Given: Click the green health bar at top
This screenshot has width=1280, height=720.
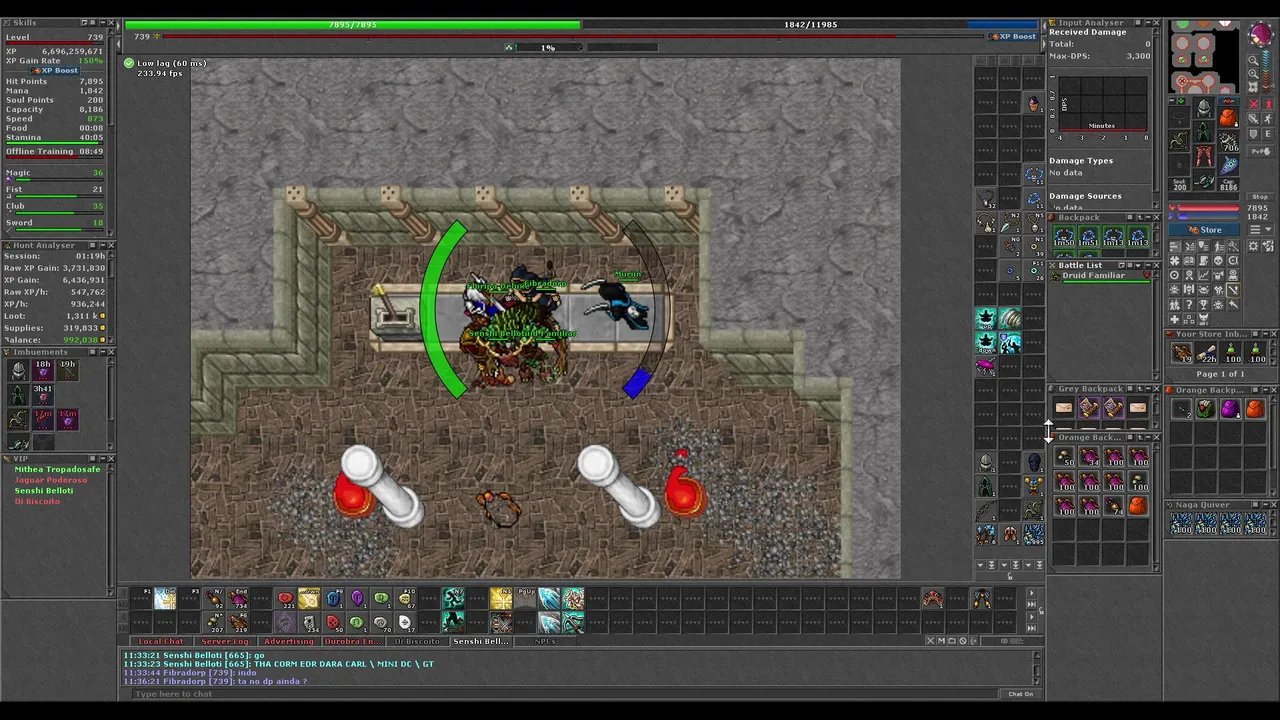Looking at the screenshot, I should (353, 24).
